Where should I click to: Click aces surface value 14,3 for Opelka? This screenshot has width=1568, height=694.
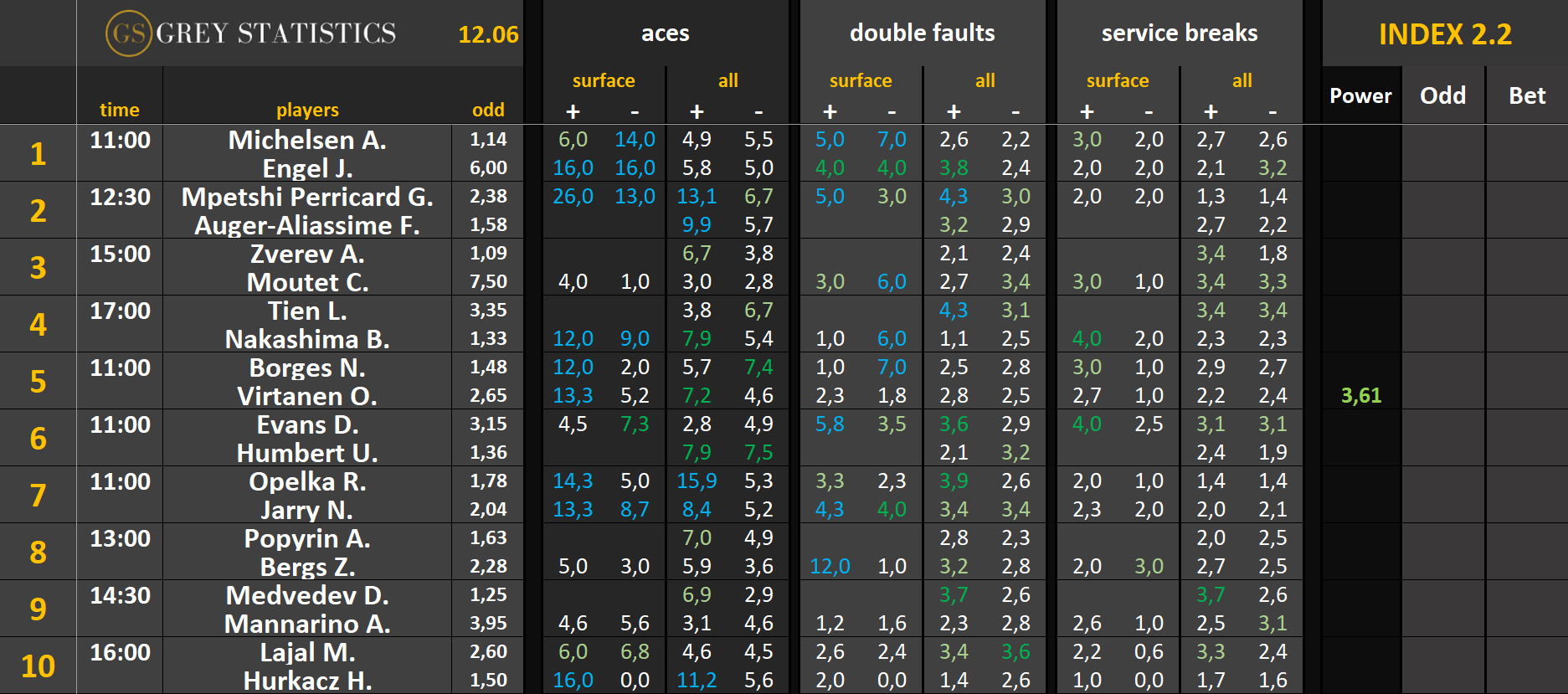tap(573, 481)
